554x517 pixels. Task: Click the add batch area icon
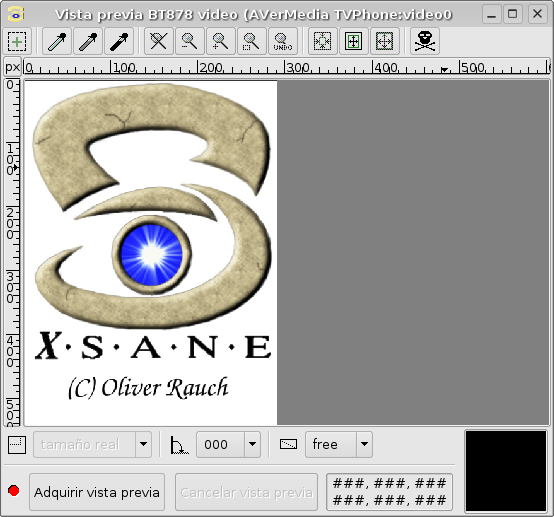click(x=17, y=41)
